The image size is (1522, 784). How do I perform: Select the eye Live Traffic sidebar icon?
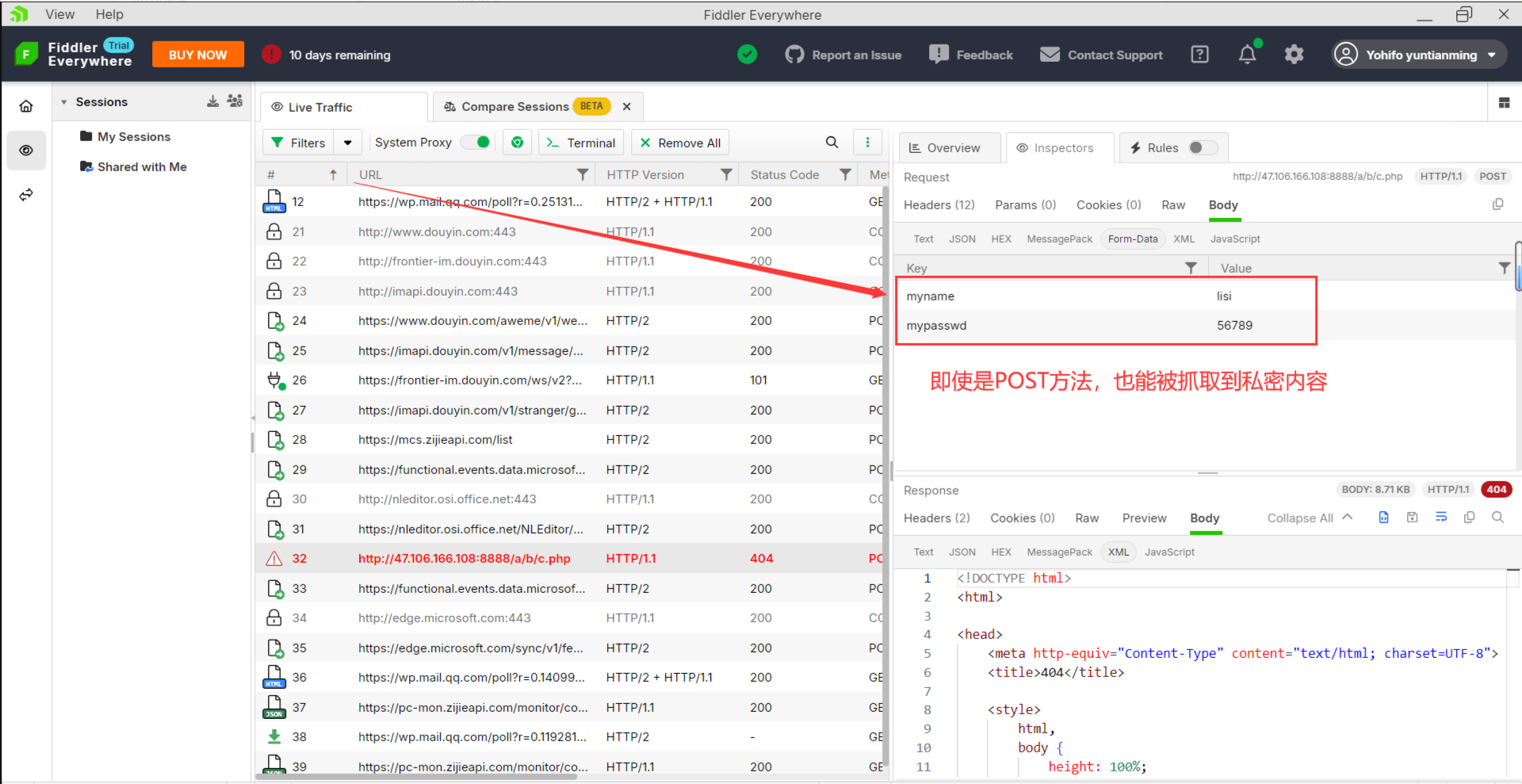pos(26,151)
